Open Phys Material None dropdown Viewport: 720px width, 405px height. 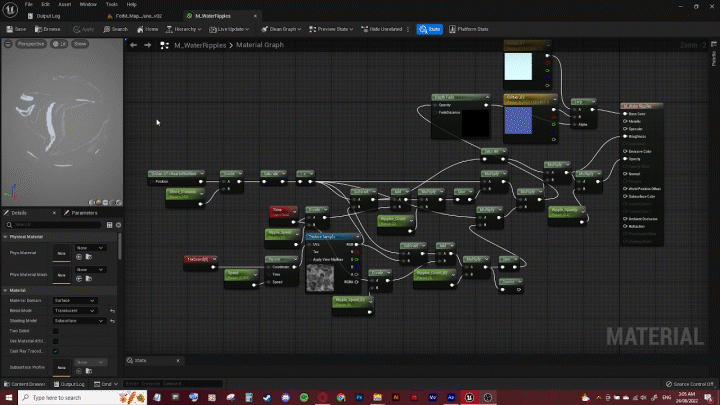click(x=90, y=248)
